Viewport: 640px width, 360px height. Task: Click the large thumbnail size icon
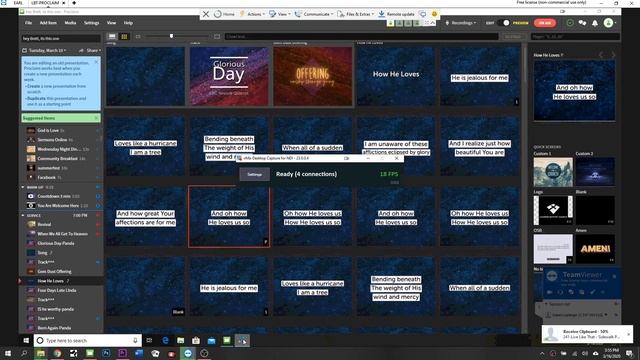(217, 37)
